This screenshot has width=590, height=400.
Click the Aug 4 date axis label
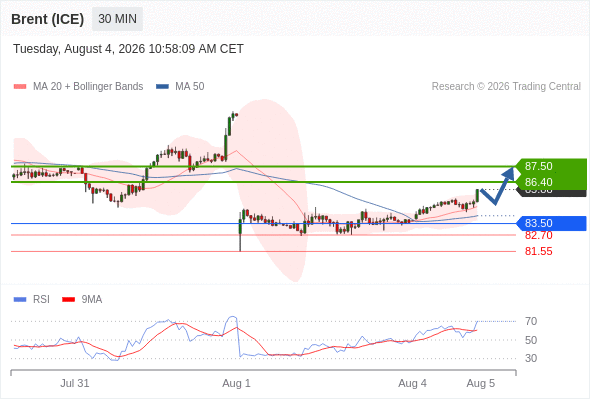(412, 383)
